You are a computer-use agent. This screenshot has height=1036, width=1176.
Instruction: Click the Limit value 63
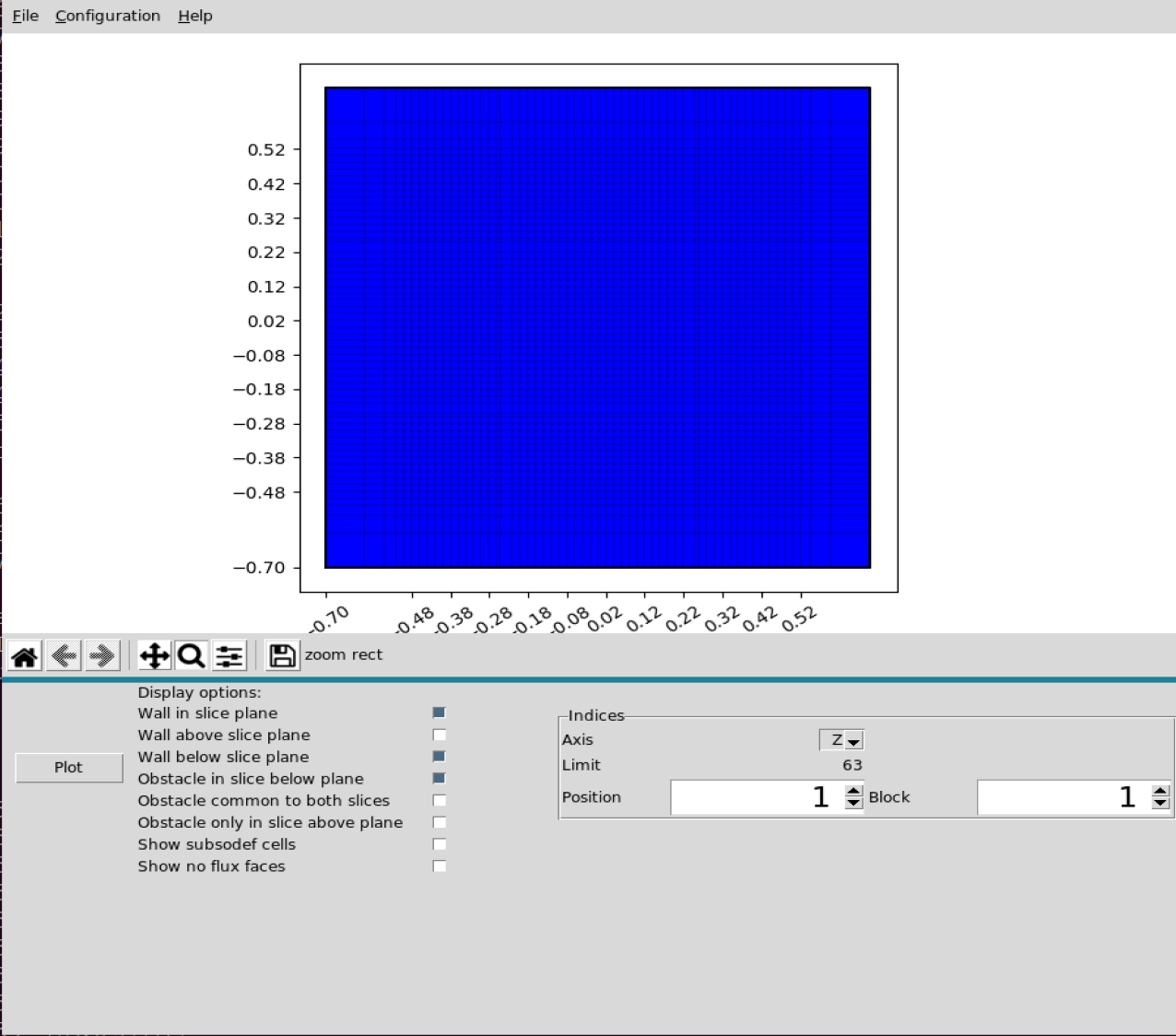(x=853, y=765)
